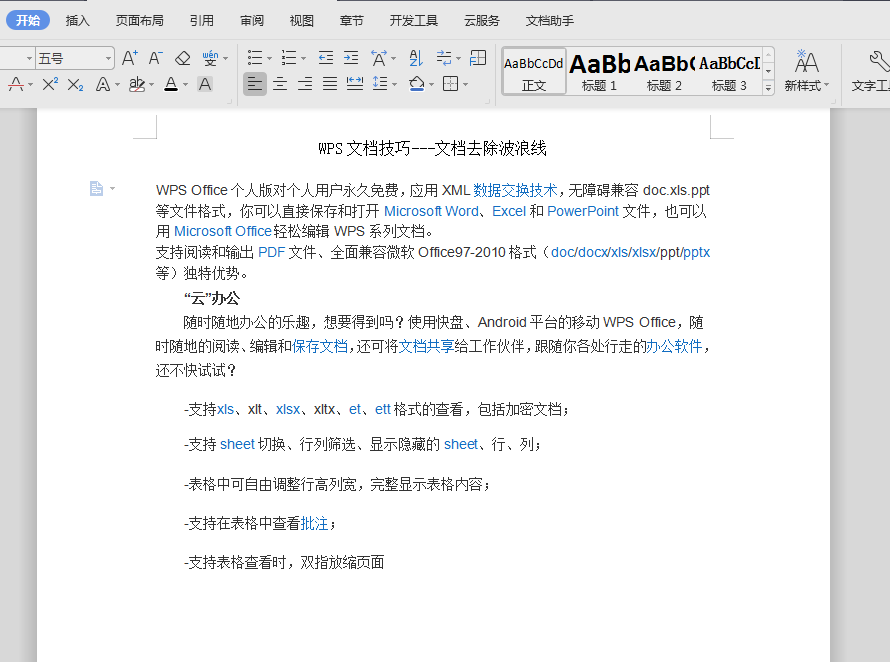Switch to the 审阅 tab
Screen dimensions: 890x662
pos(251,20)
